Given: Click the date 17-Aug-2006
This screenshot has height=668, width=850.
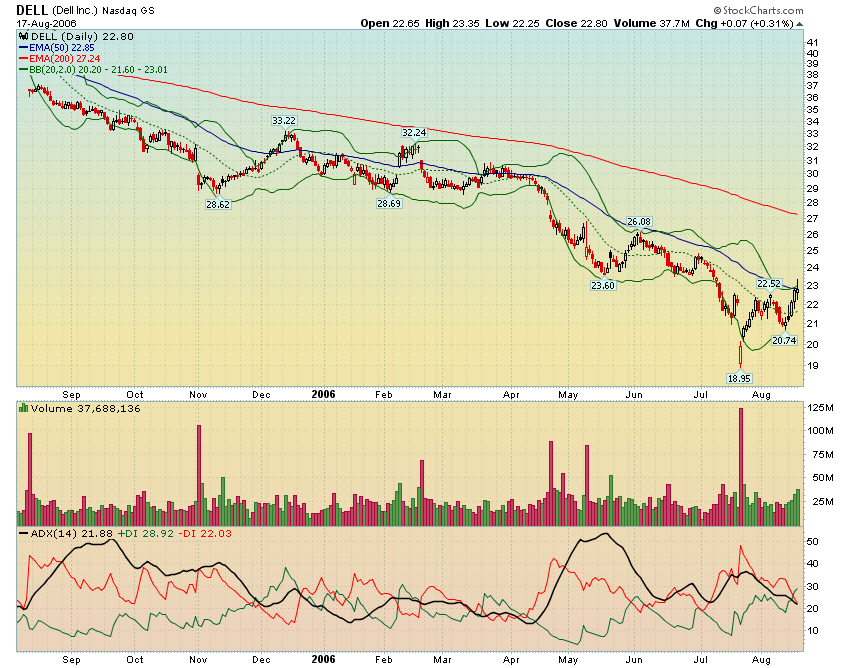Looking at the screenshot, I should 47,24.
